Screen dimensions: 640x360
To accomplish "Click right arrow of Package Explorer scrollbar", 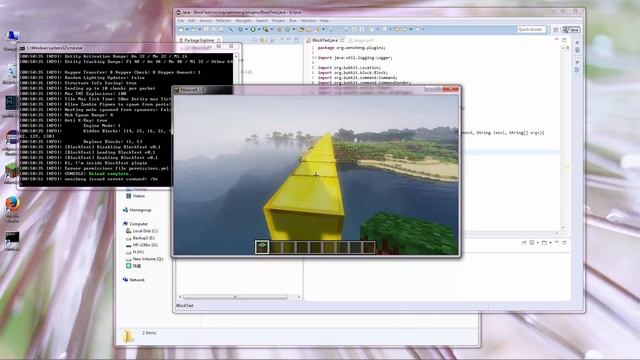I will (298, 297).
